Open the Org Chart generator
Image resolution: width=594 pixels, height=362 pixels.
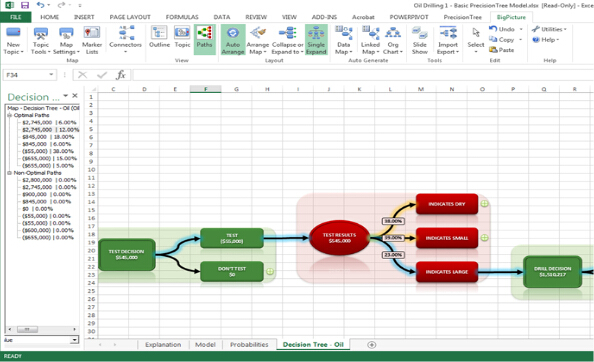click(x=393, y=41)
